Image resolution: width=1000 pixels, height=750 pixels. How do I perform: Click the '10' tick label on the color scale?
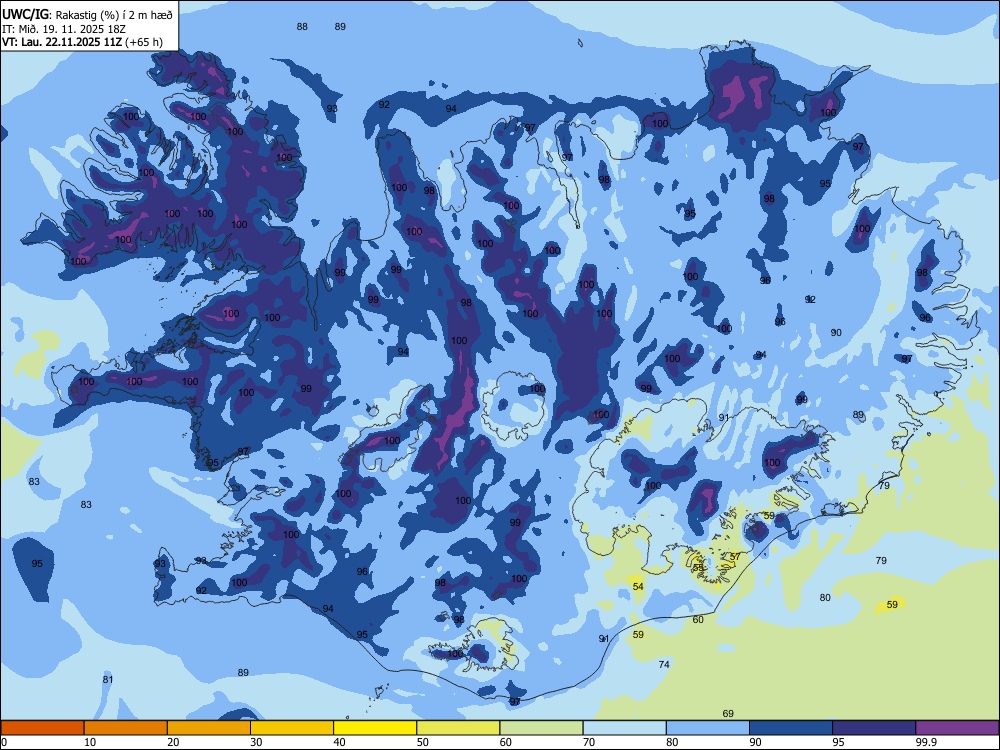point(90,742)
